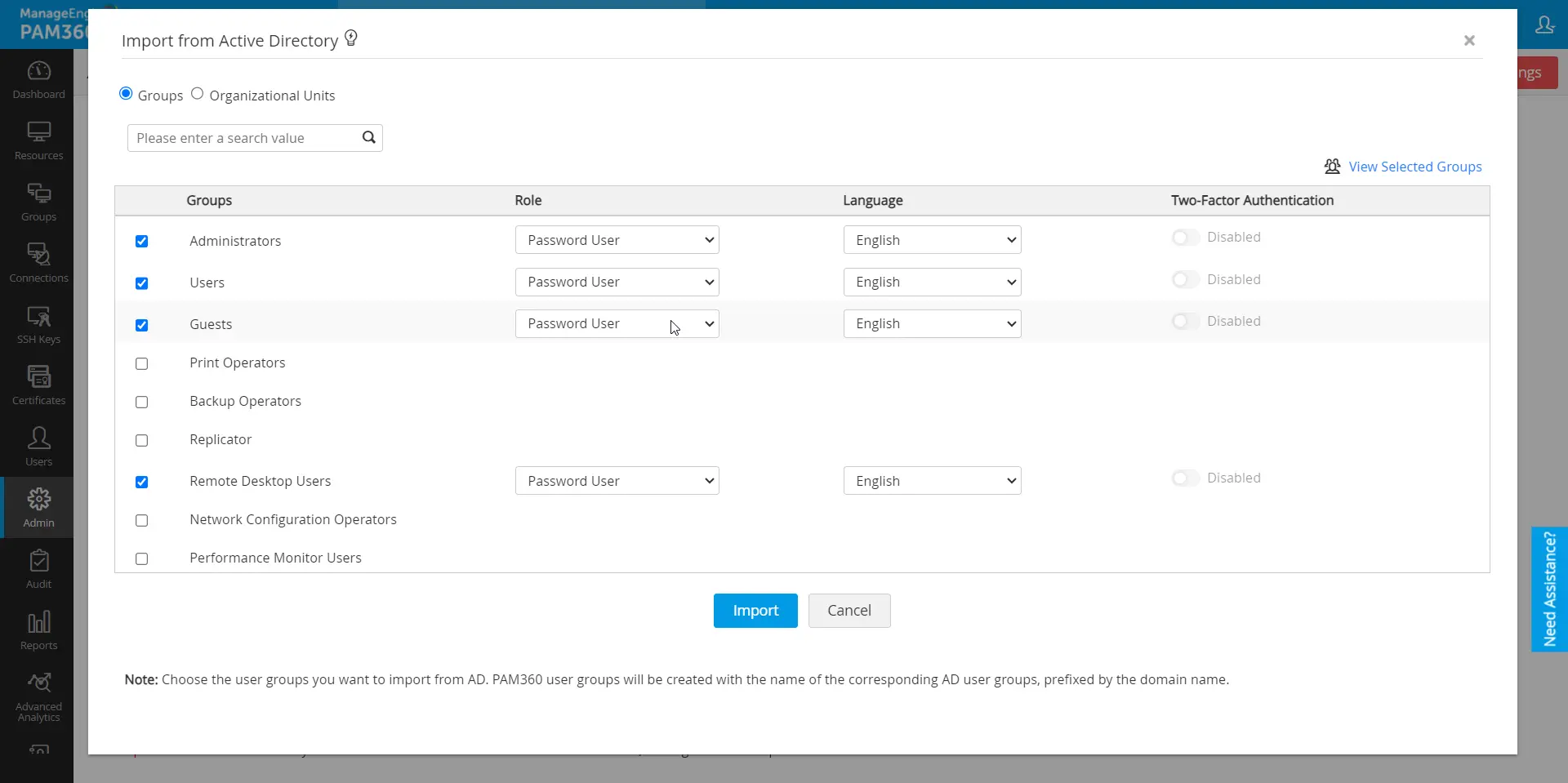The image size is (1568, 783).
Task: Navigate to SSH Keys section
Action: (x=38, y=323)
